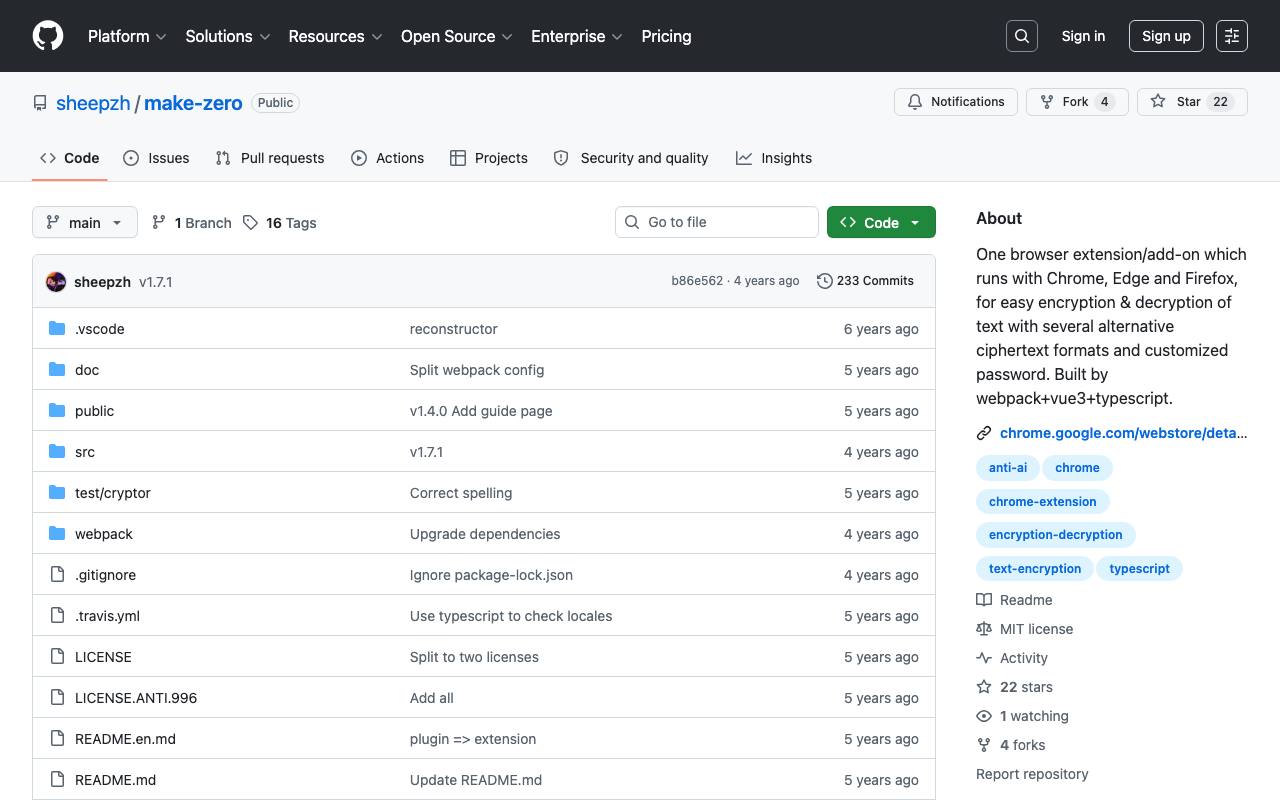Click the MIT license scale icon
This screenshot has width=1280, height=800.
click(x=984, y=629)
